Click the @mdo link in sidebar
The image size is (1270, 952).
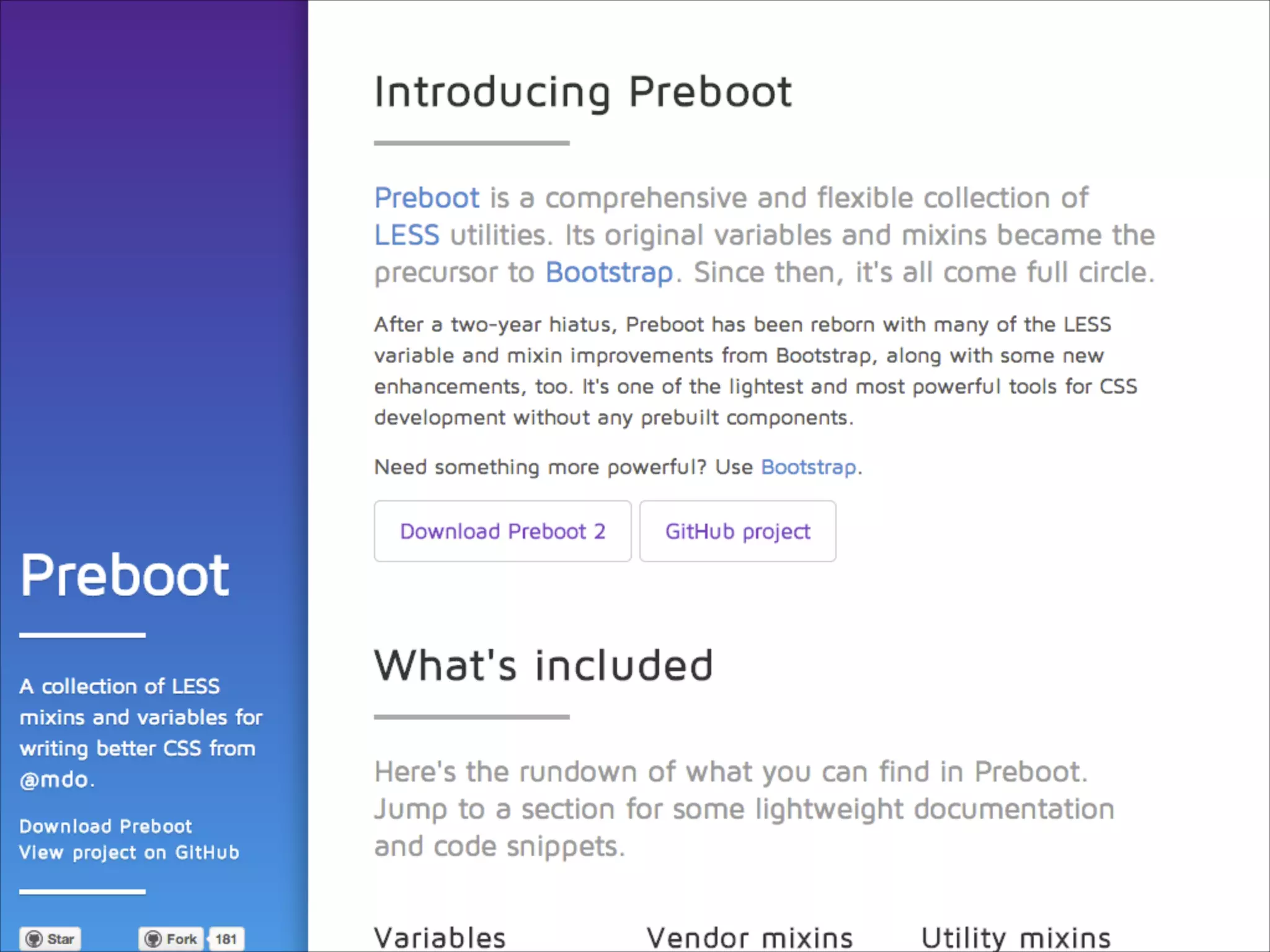pyautogui.click(x=55, y=779)
